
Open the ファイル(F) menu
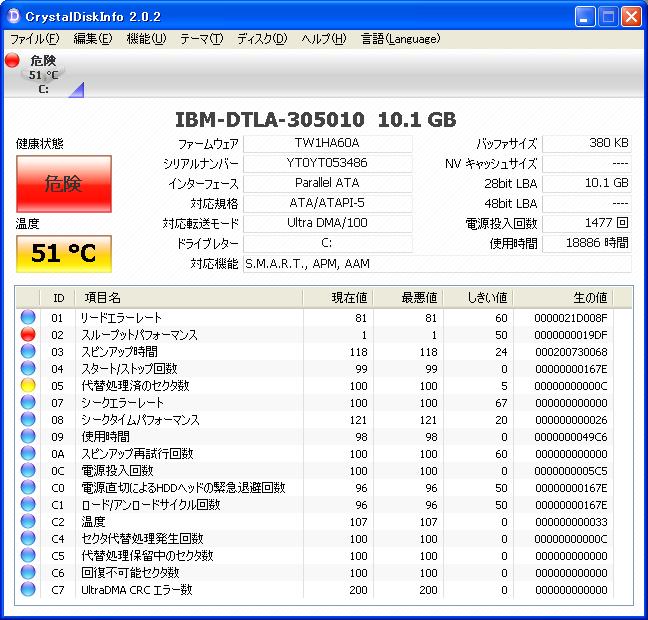(x=35, y=39)
